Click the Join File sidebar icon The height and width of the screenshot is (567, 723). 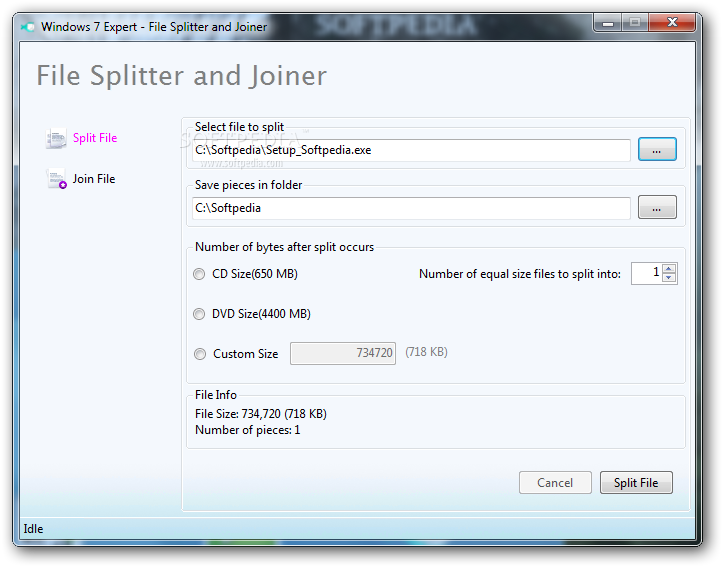[x=56, y=179]
